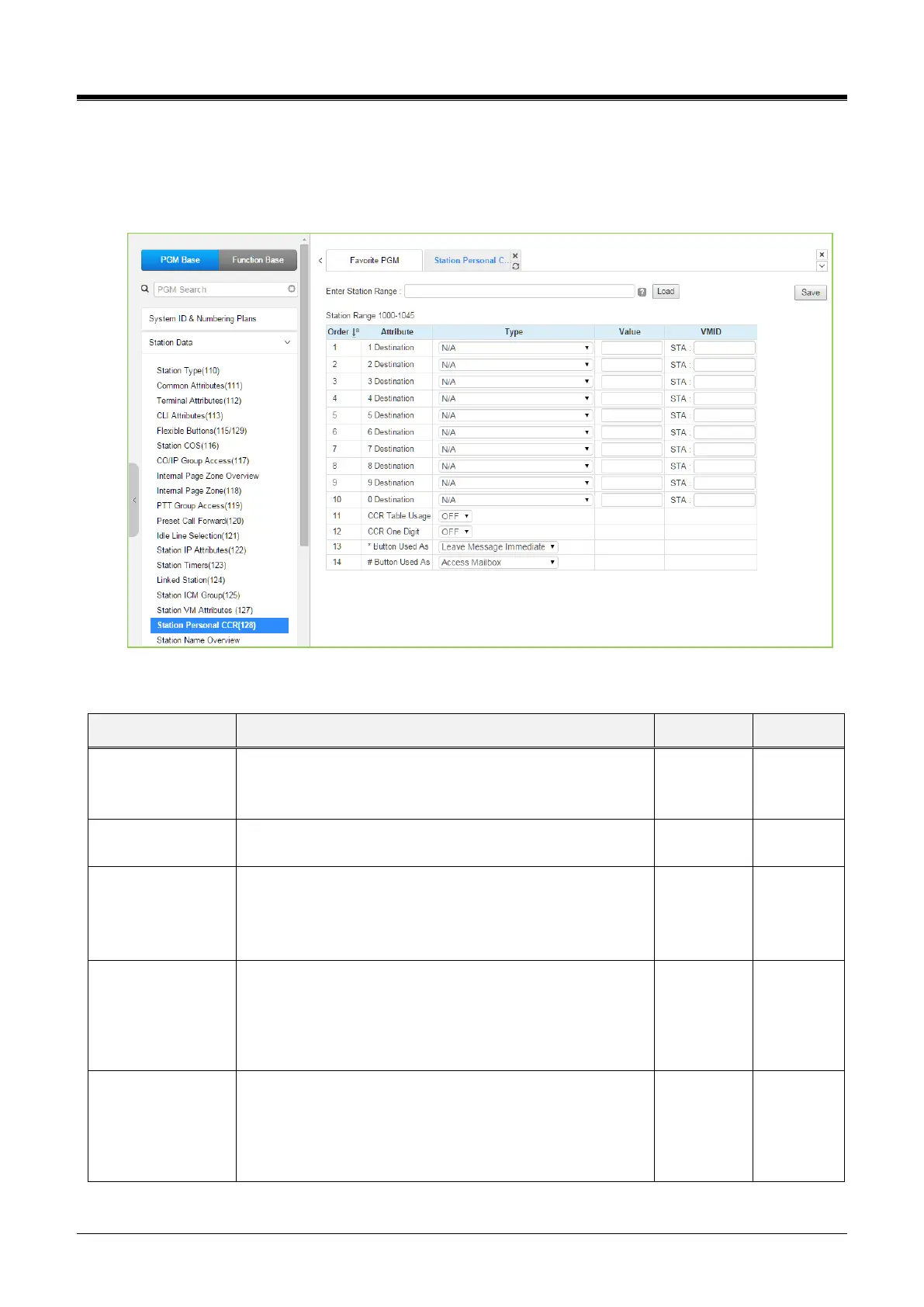Close all tabs X icon at right

[x=822, y=255]
